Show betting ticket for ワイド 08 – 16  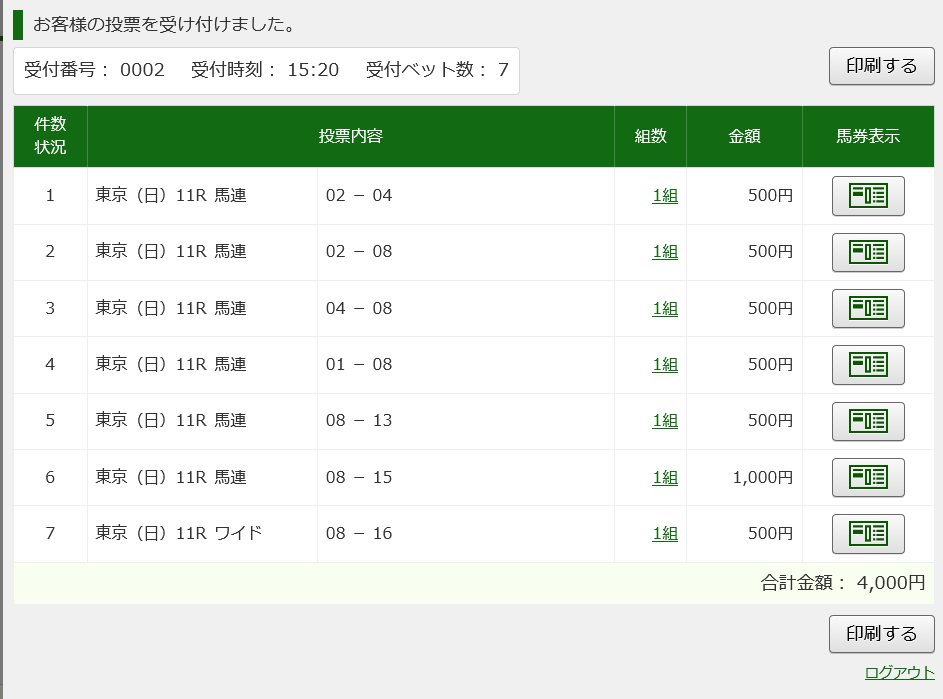pyautogui.click(x=868, y=534)
